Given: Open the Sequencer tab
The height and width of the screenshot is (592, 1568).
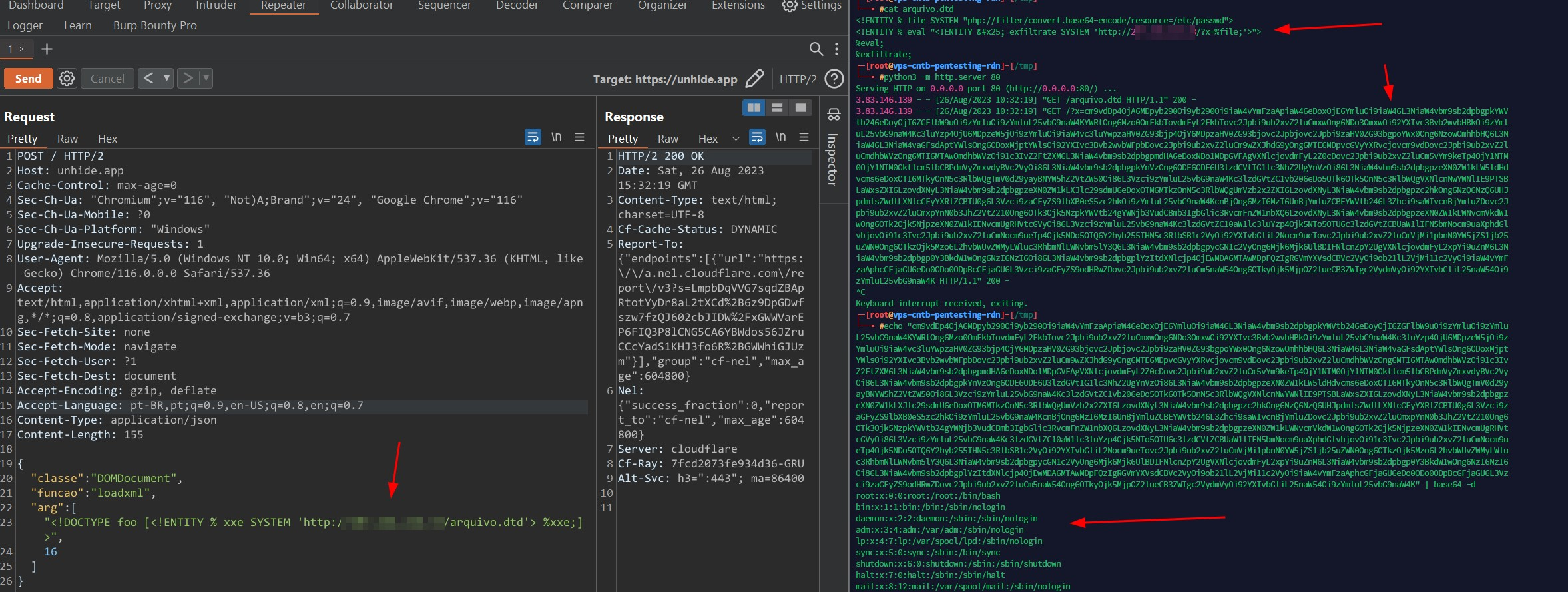Looking at the screenshot, I should pyautogui.click(x=445, y=5).
